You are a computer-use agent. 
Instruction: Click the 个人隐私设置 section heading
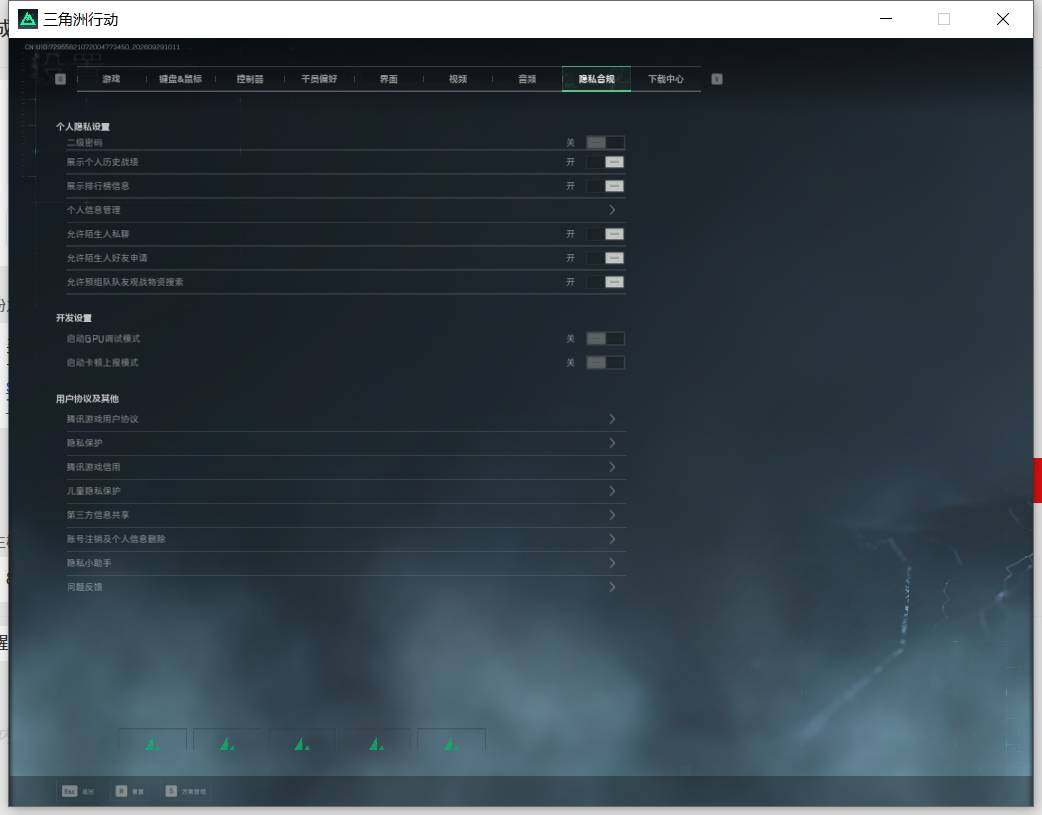(83, 127)
